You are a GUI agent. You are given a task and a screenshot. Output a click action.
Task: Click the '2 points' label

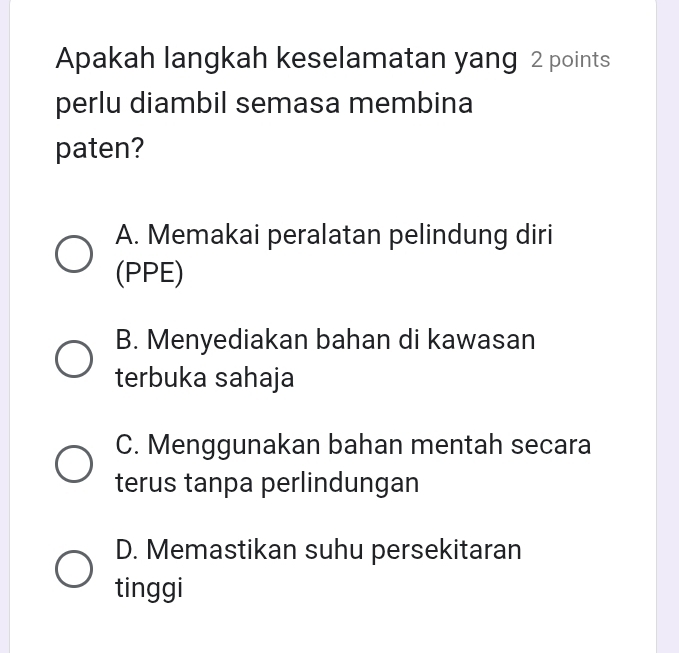click(x=570, y=60)
